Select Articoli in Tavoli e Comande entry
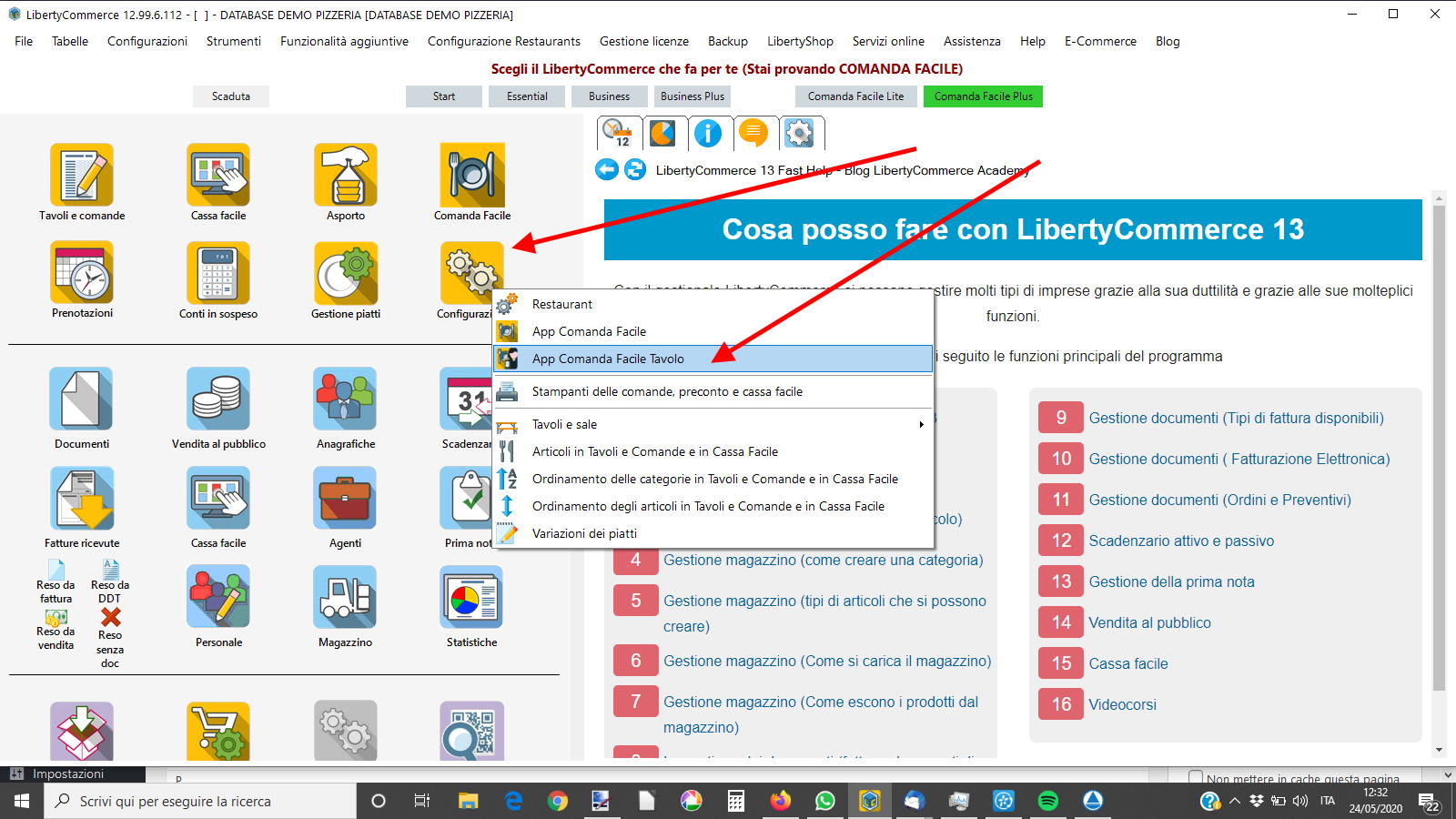1456x819 pixels. click(x=713, y=451)
